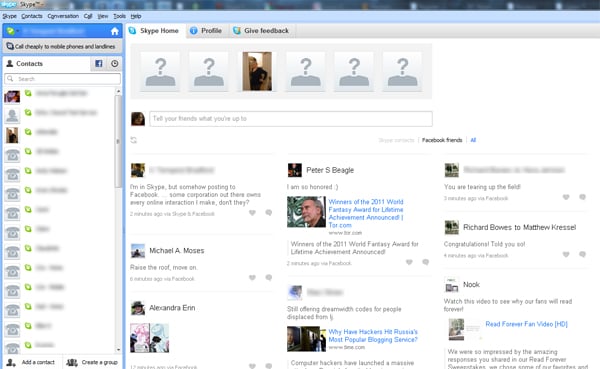Open the Give feedback tab
The image size is (600, 369).
[262, 31]
